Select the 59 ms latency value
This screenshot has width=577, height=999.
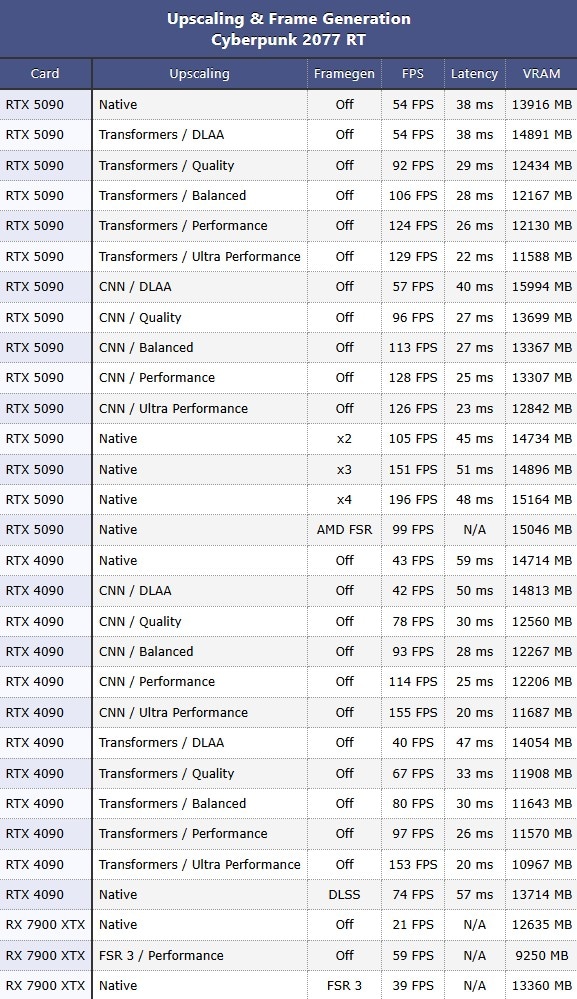click(474, 561)
